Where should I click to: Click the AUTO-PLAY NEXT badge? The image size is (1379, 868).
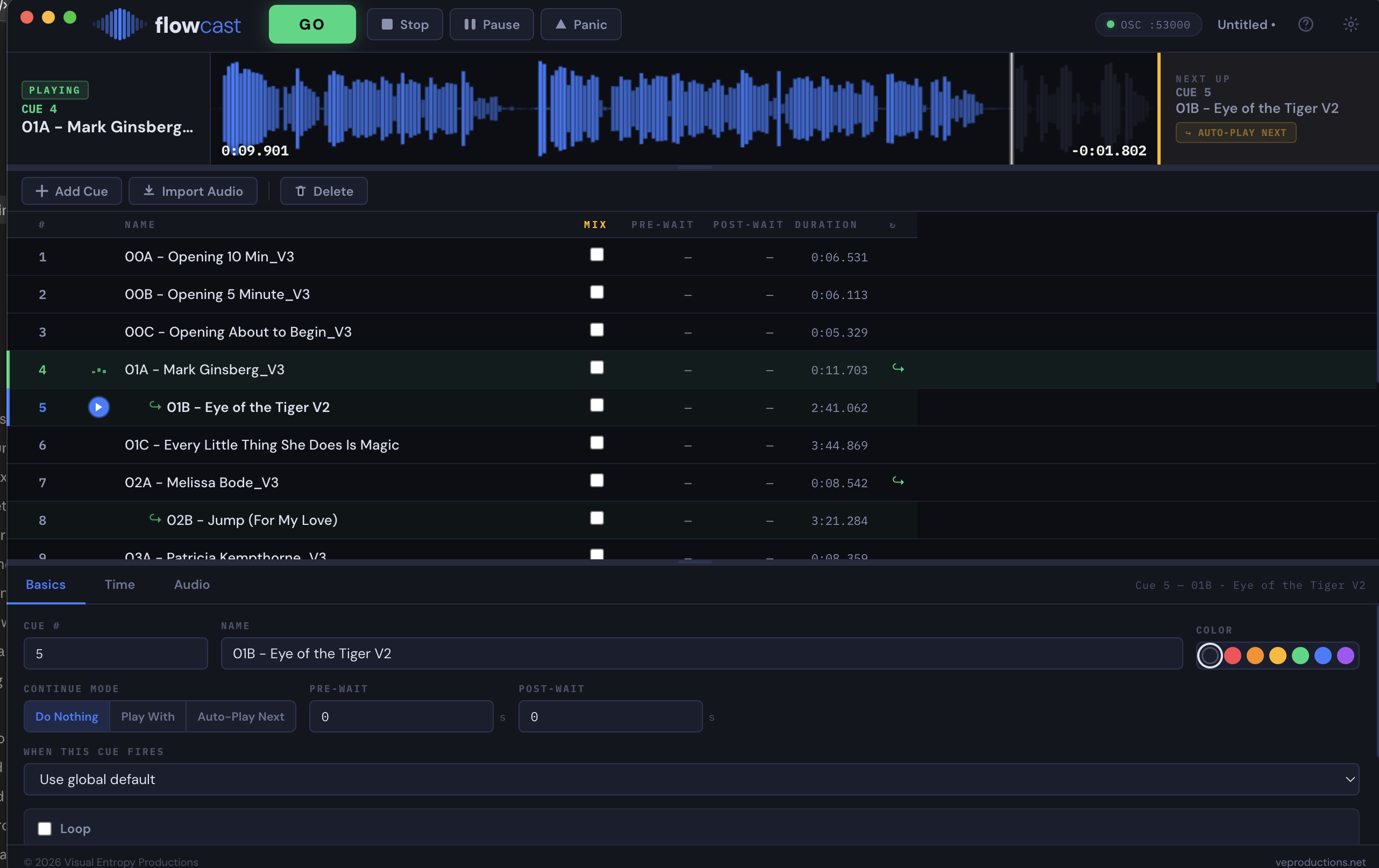pyautogui.click(x=1236, y=133)
